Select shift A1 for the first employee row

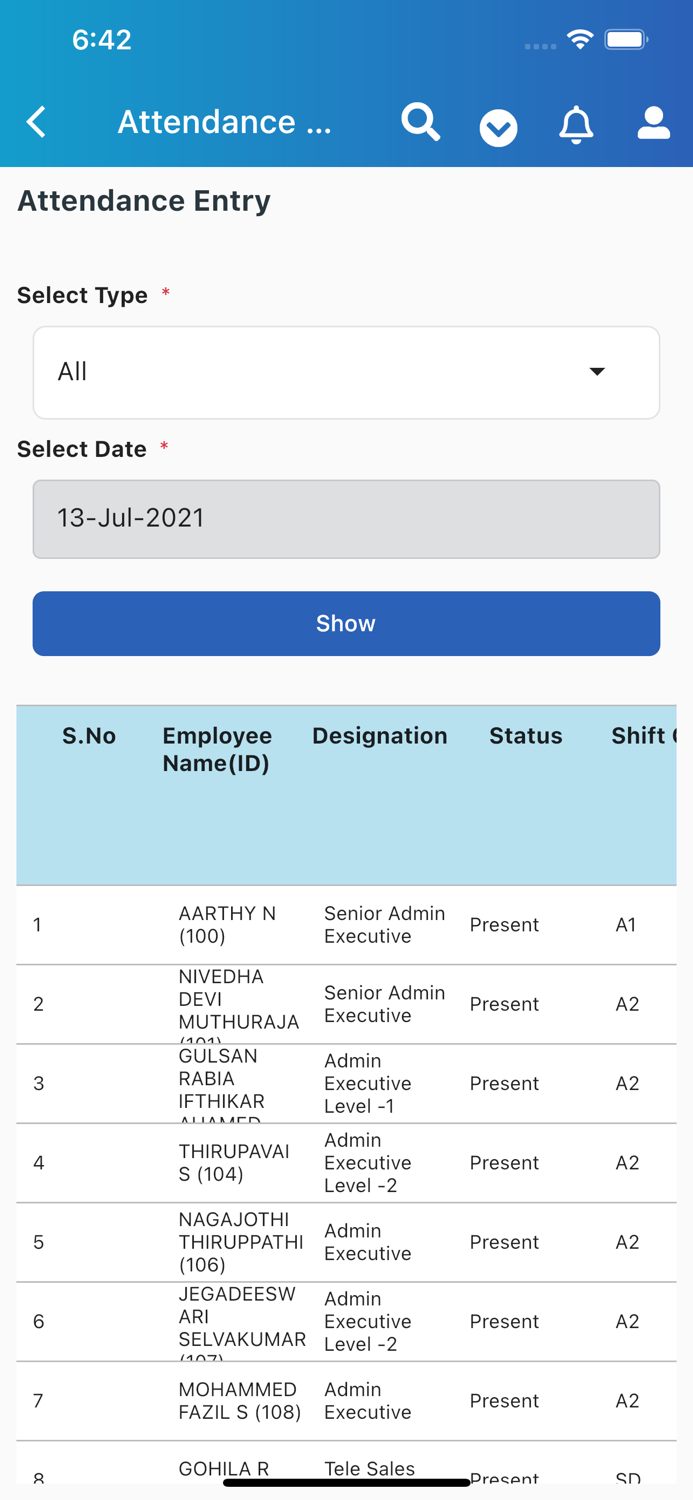626,924
